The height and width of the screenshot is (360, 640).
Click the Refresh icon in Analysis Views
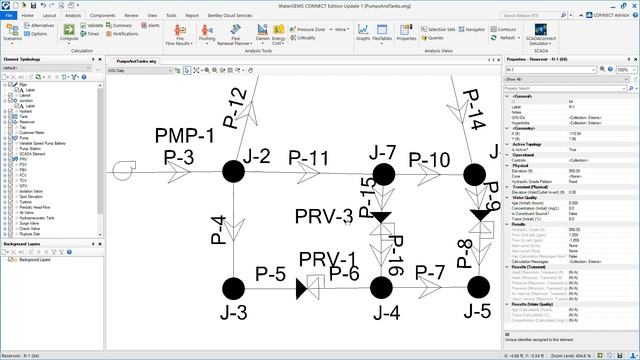click(x=494, y=38)
